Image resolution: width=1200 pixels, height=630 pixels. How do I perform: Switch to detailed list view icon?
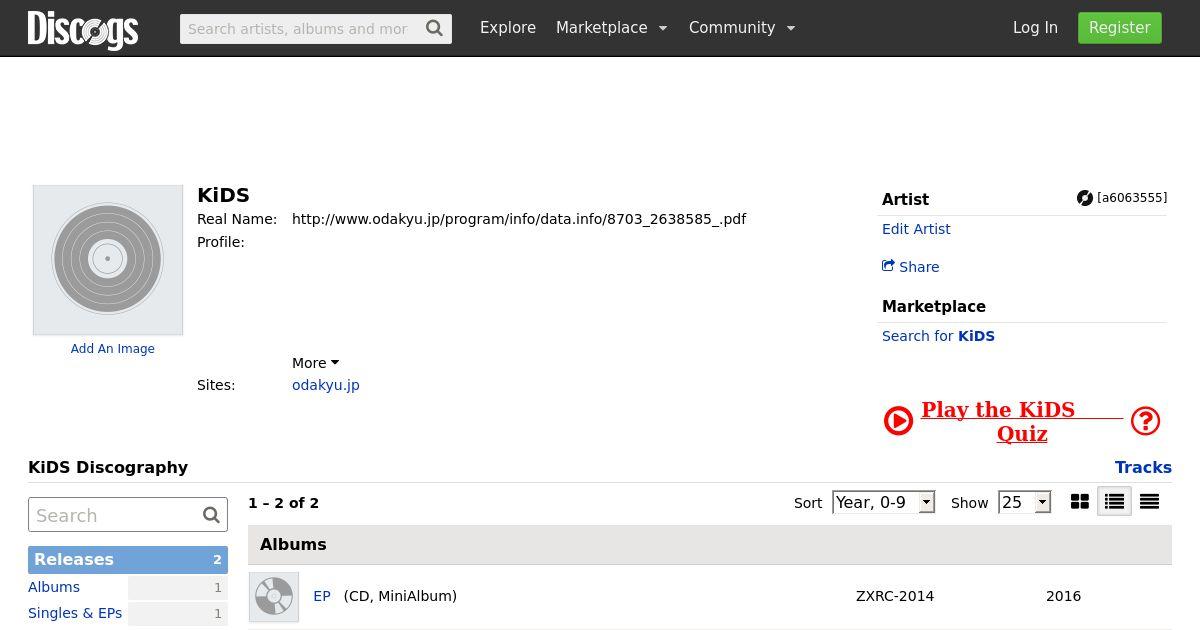tap(1114, 502)
